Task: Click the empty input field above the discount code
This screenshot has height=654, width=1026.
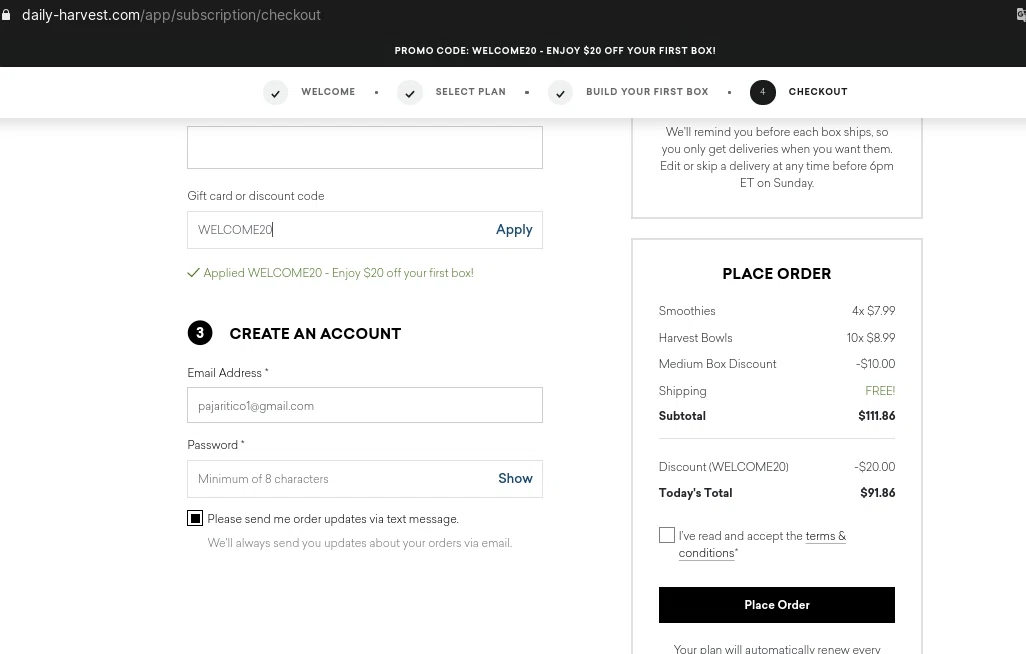Action: pyautogui.click(x=364, y=147)
